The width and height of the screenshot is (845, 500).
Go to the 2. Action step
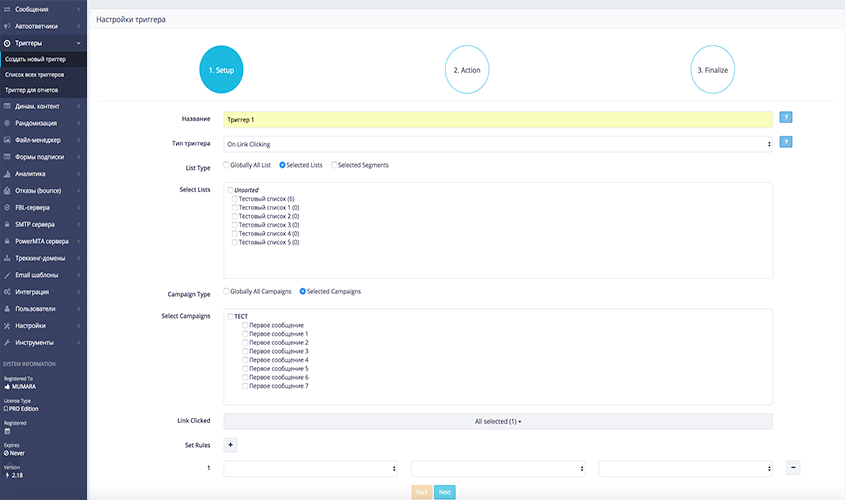click(x=468, y=71)
